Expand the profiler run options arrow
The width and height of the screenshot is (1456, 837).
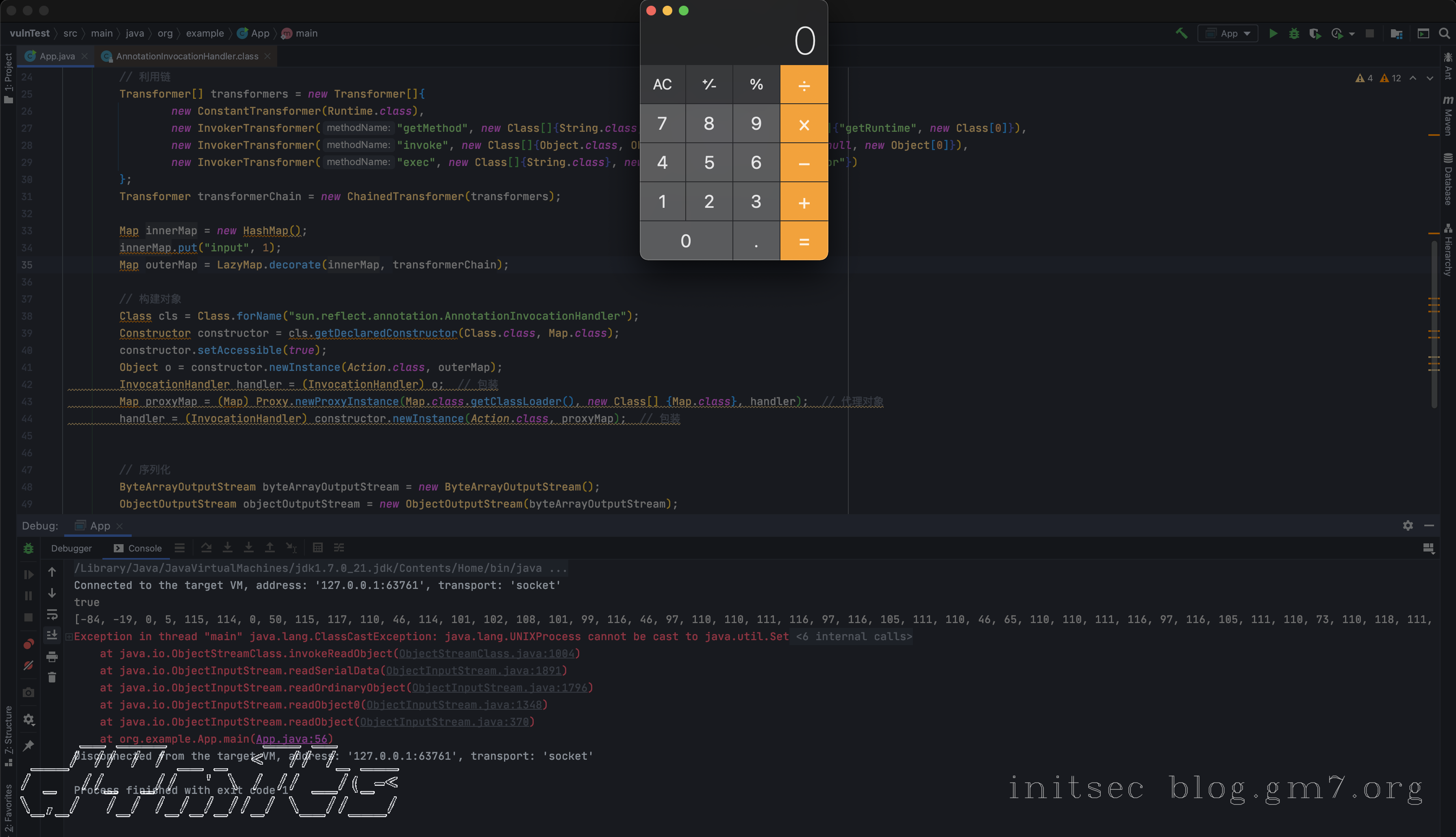[x=1352, y=34]
